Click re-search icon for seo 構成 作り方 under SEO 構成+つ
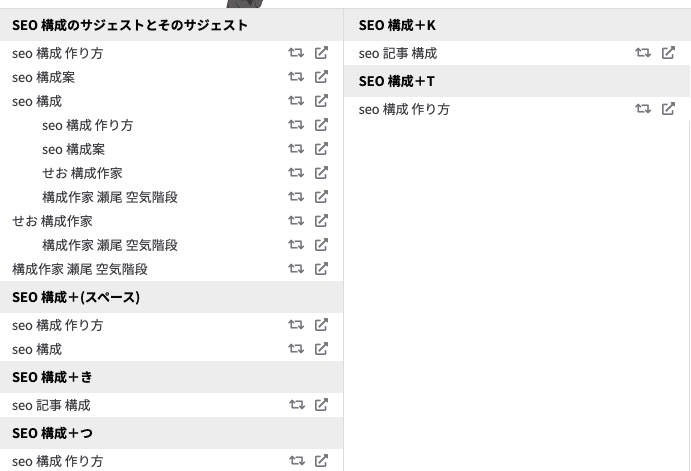The width and height of the screenshot is (691, 471). [x=296, y=461]
